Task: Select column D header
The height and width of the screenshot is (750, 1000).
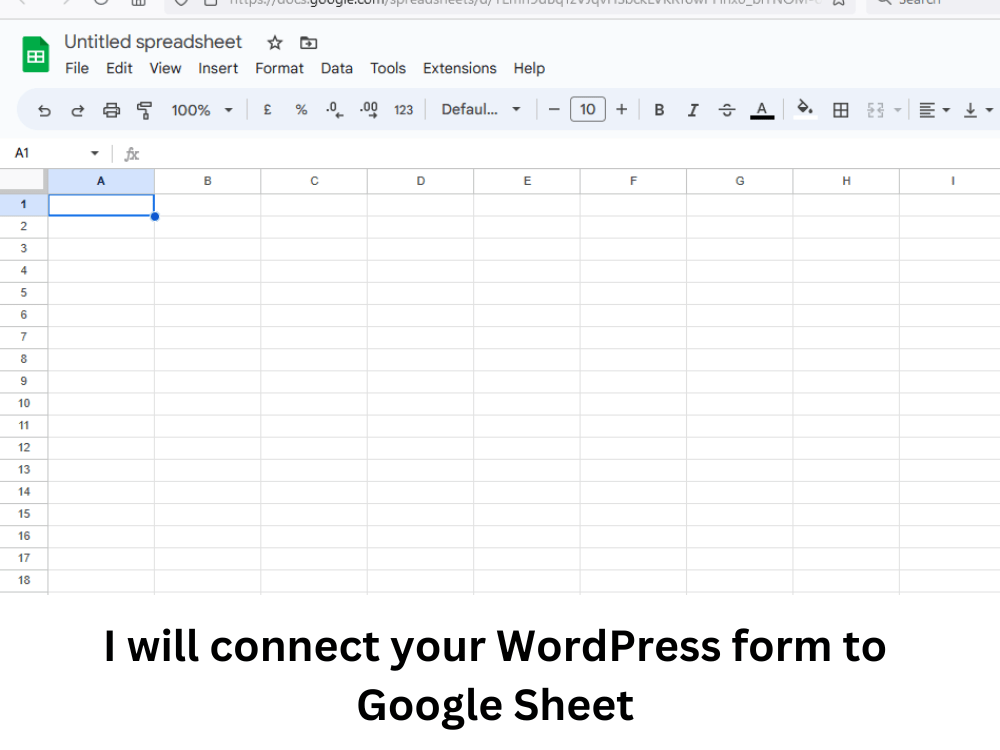Action: (420, 181)
